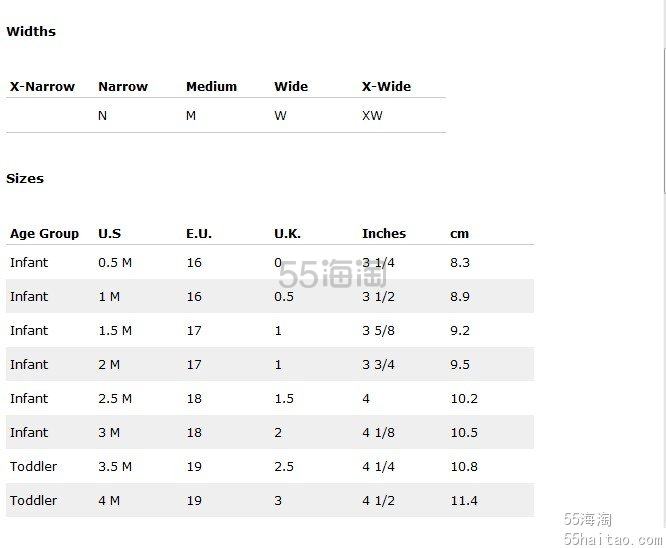
Task: Select the cm column header
Action: [x=459, y=234]
